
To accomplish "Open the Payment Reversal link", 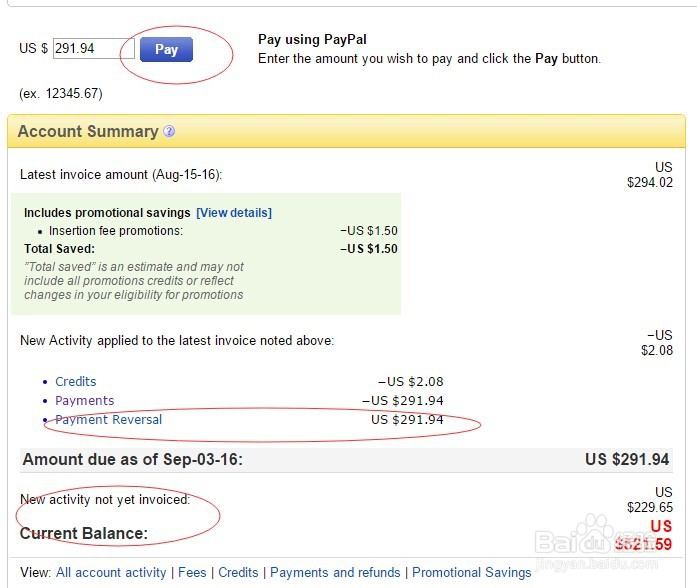I will click(108, 420).
